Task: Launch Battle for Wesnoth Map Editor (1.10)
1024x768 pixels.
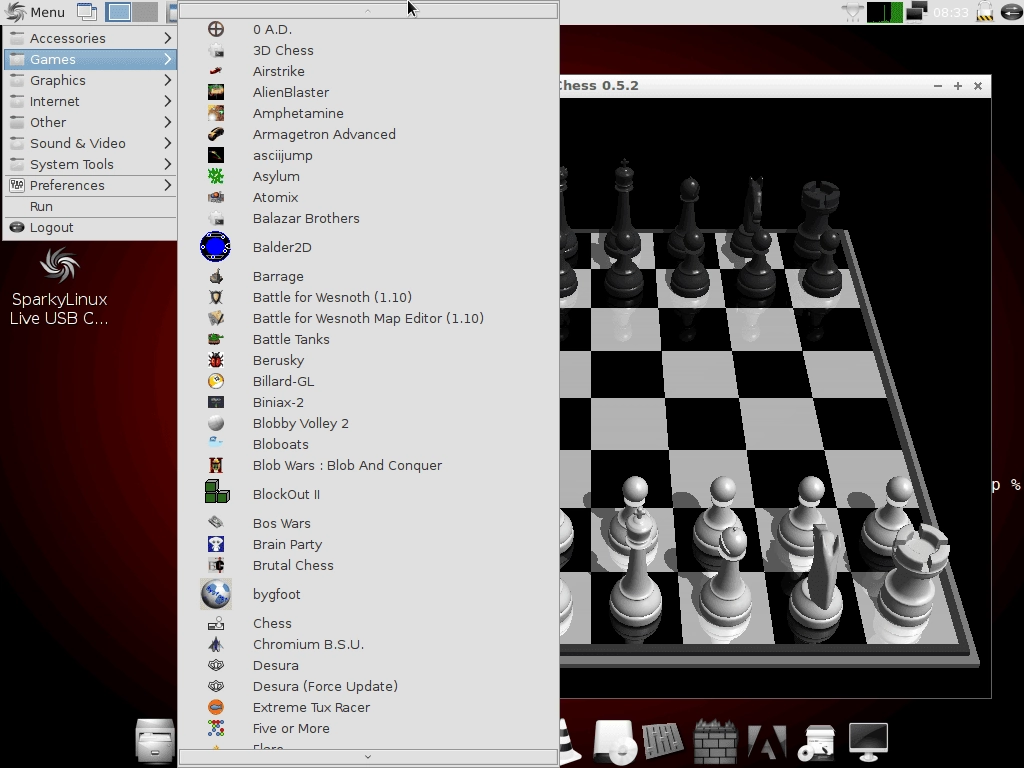Action: (368, 318)
